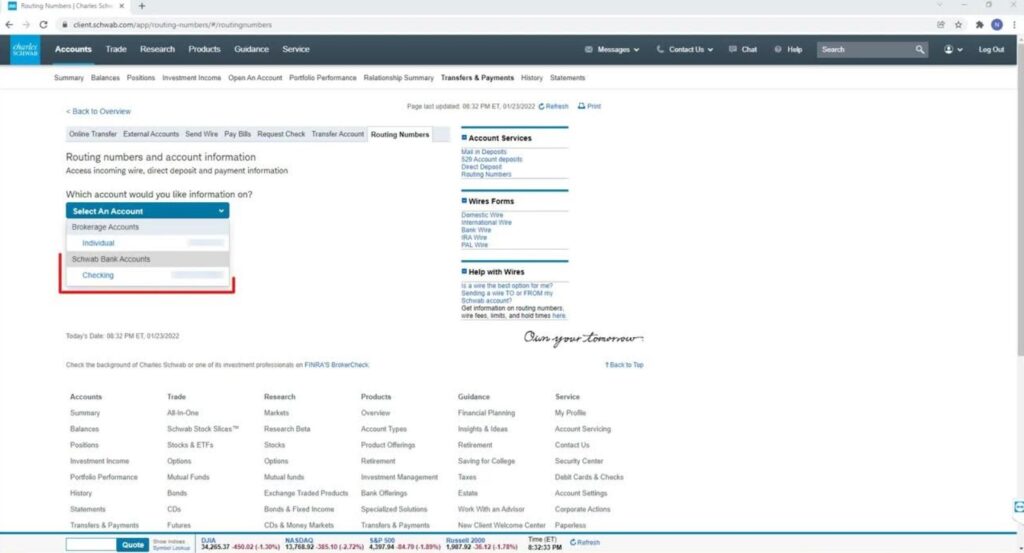Go to the Positions sub-navigation item

(140, 78)
